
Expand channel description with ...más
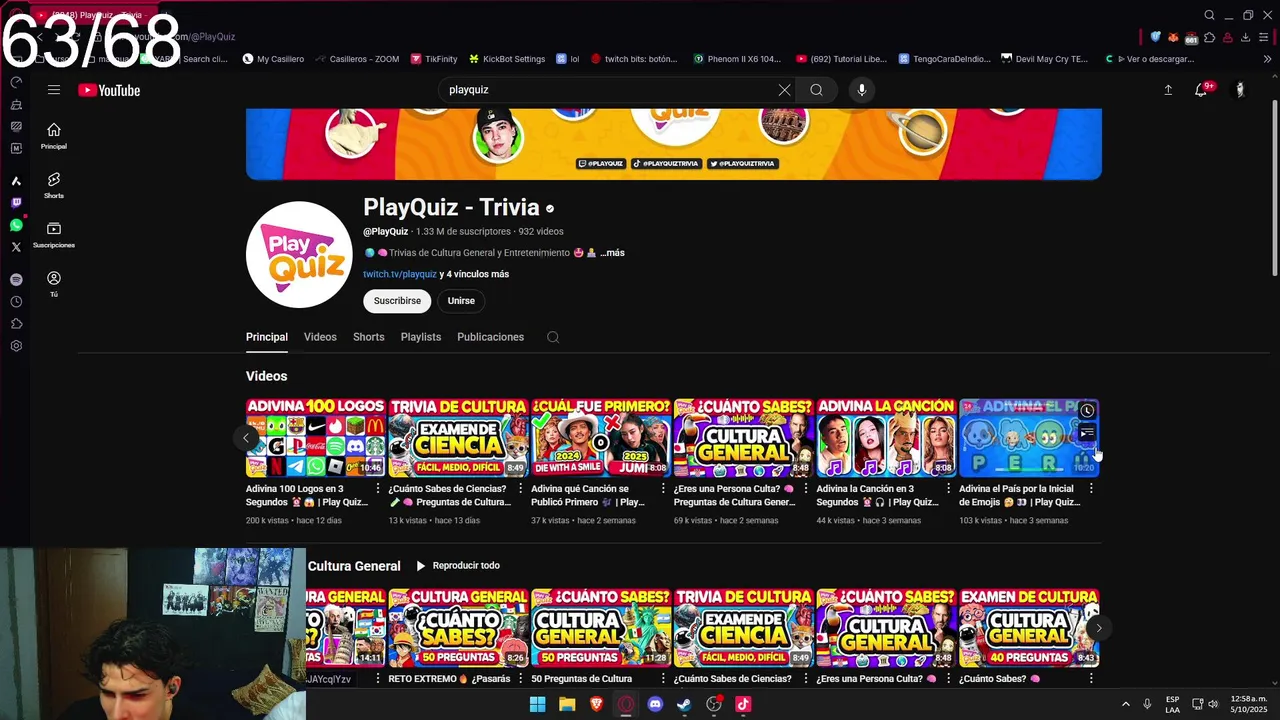click(612, 253)
